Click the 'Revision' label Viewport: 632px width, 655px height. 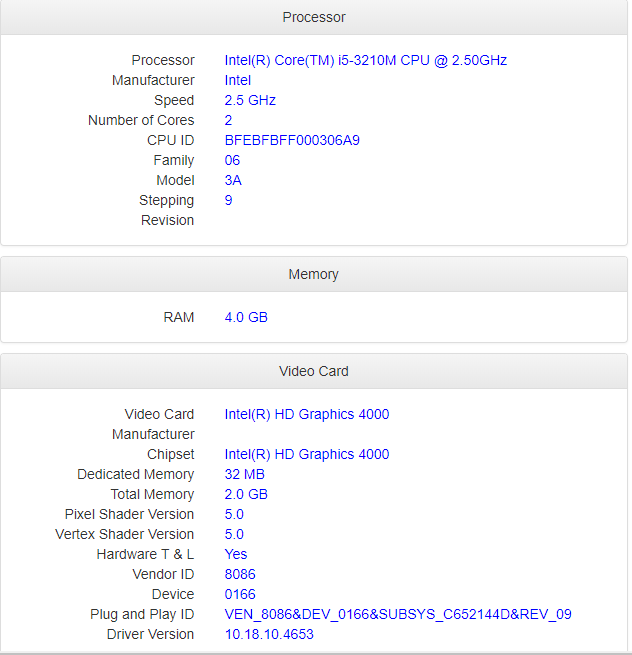(168, 220)
